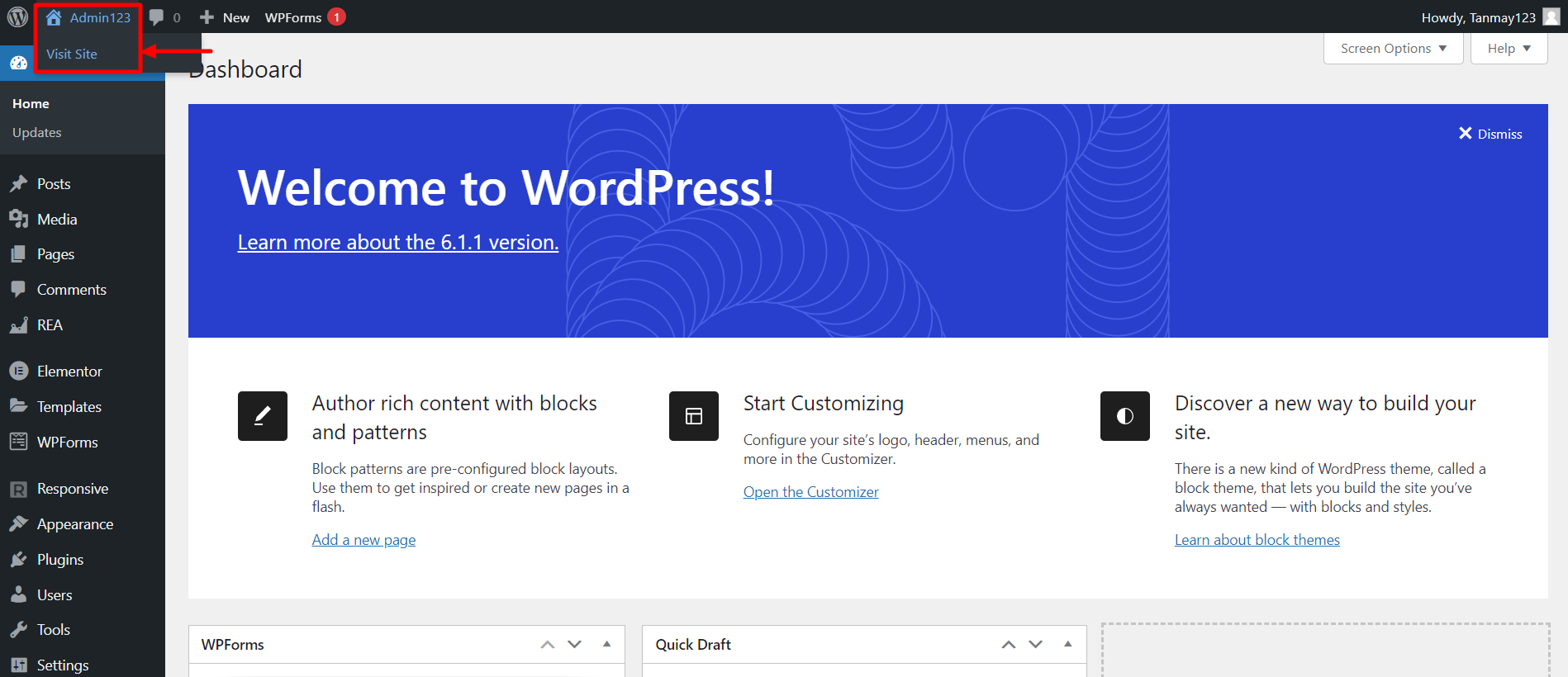Screen dimensions: 1568x677
Task: Click the Appearance brush icon
Action: pyautogui.click(x=18, y=523)
